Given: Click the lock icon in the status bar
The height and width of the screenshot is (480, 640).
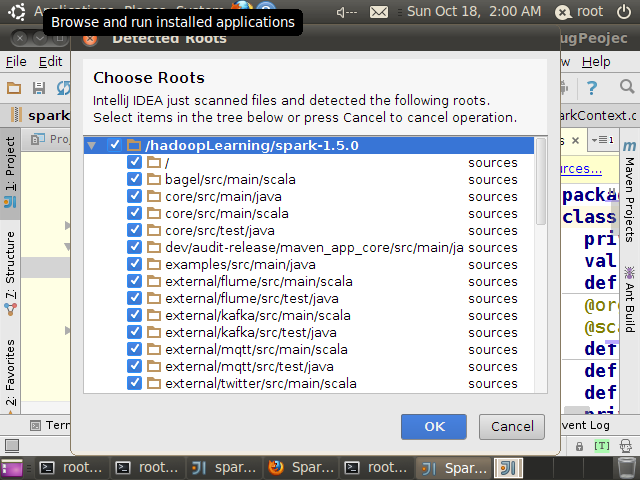Looking at the screenshot, I should coord(579,446).
